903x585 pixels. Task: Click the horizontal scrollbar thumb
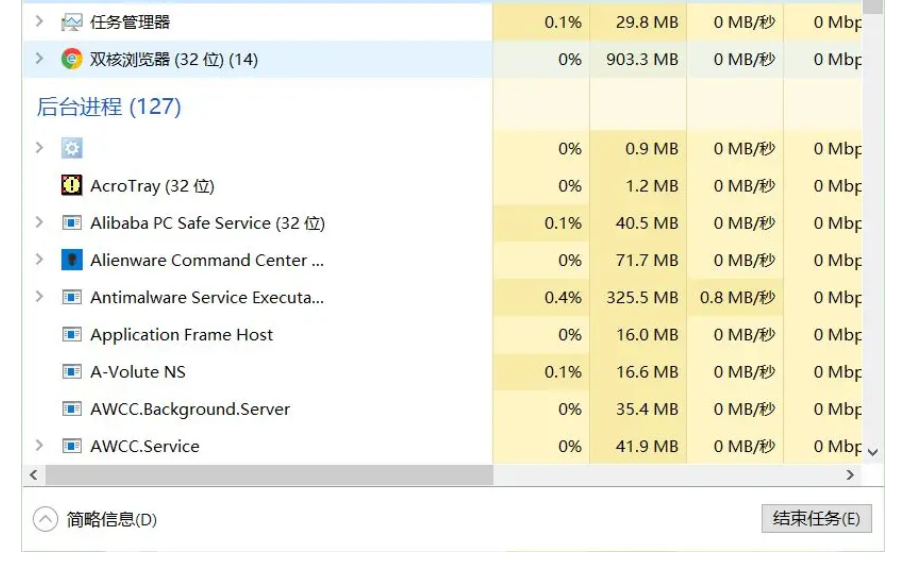[270, 475]
